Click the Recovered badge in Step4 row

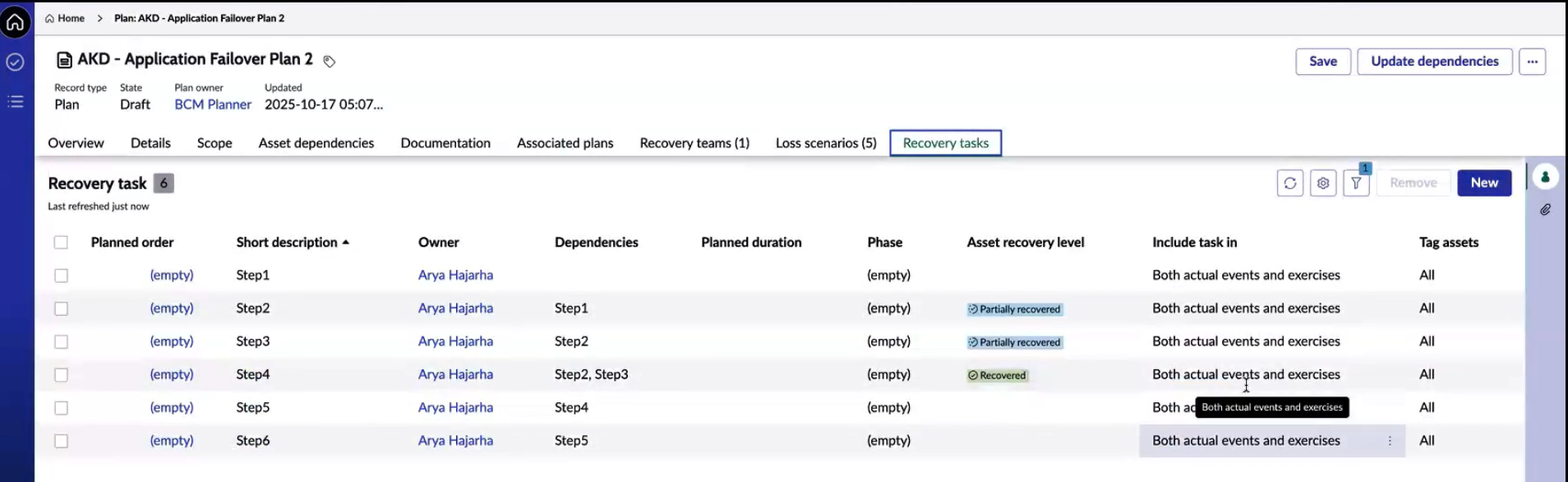click(997, 375)
